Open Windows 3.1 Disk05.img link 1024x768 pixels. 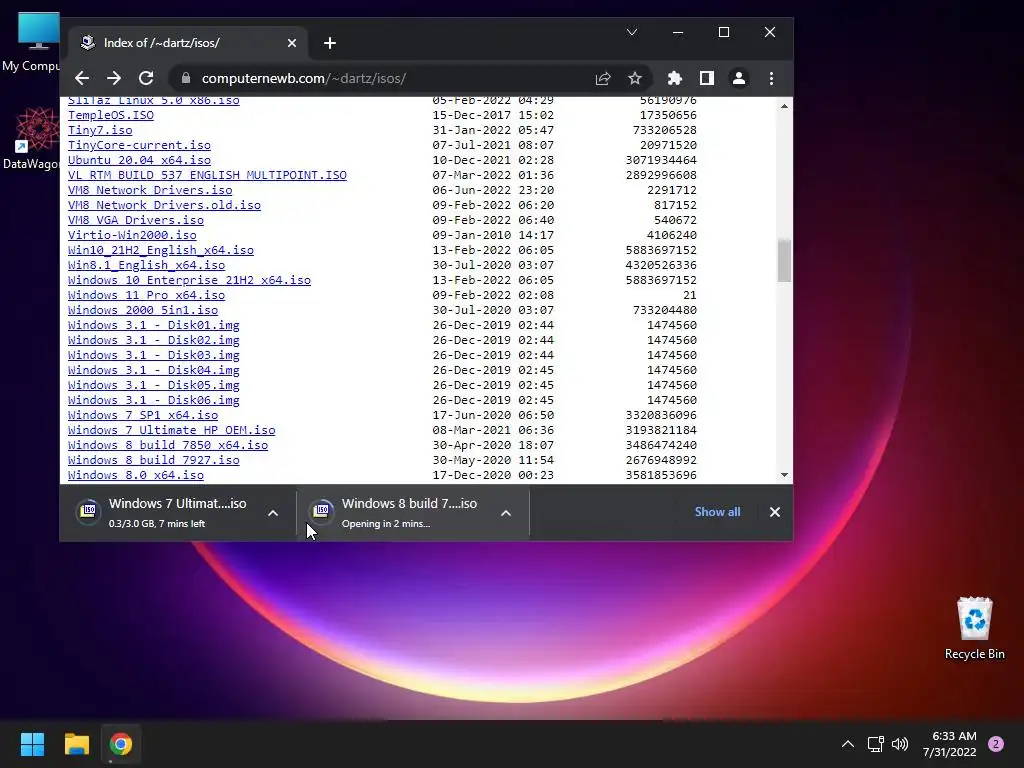[153, 385]
